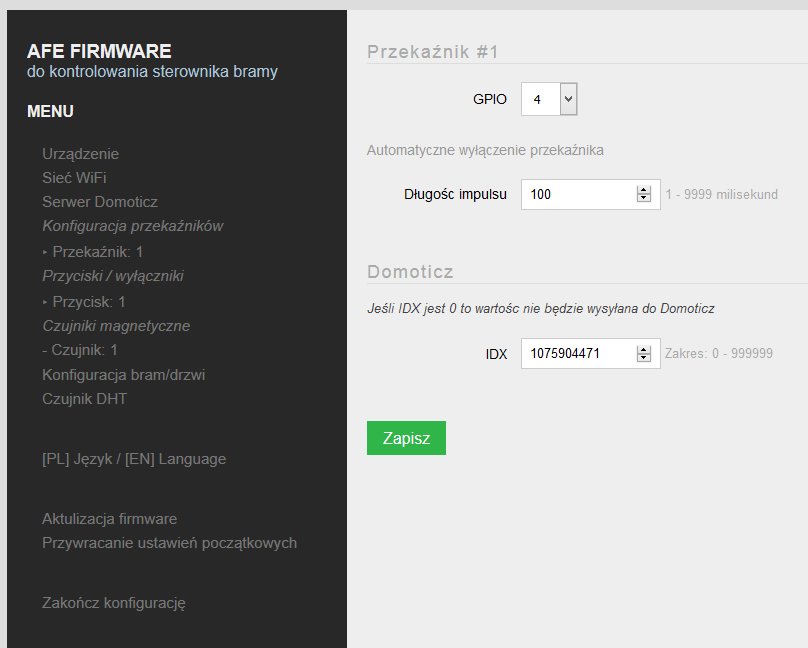Open Aktulizacja firmware link
Screen dimensions: 808x648
[x=109, y=519]
